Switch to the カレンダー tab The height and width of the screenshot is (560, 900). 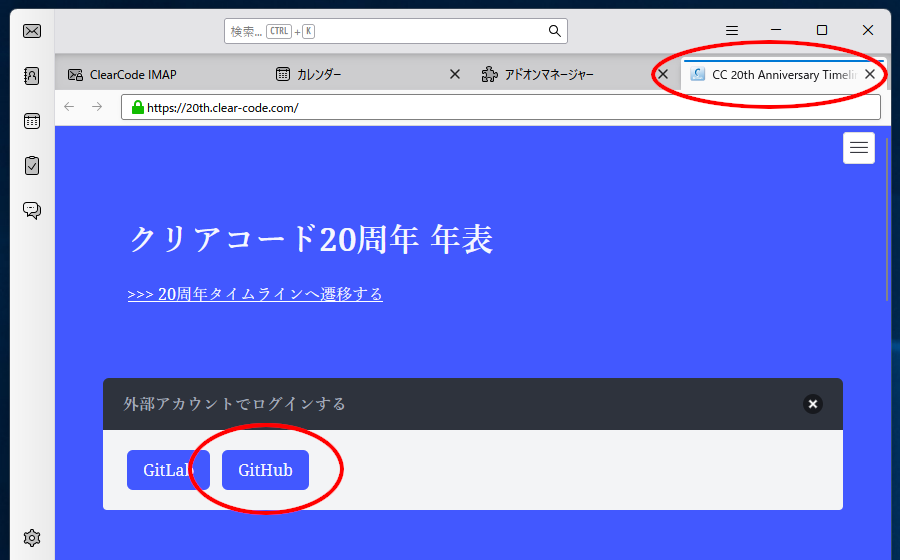[x=367, y=75]
